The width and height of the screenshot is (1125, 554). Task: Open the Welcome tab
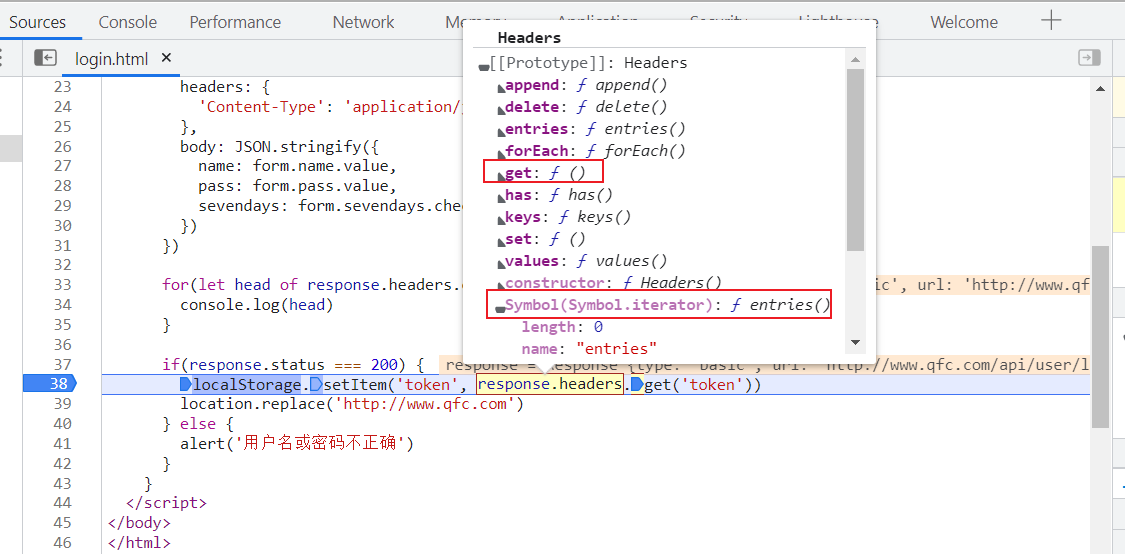tap(964, 22)
